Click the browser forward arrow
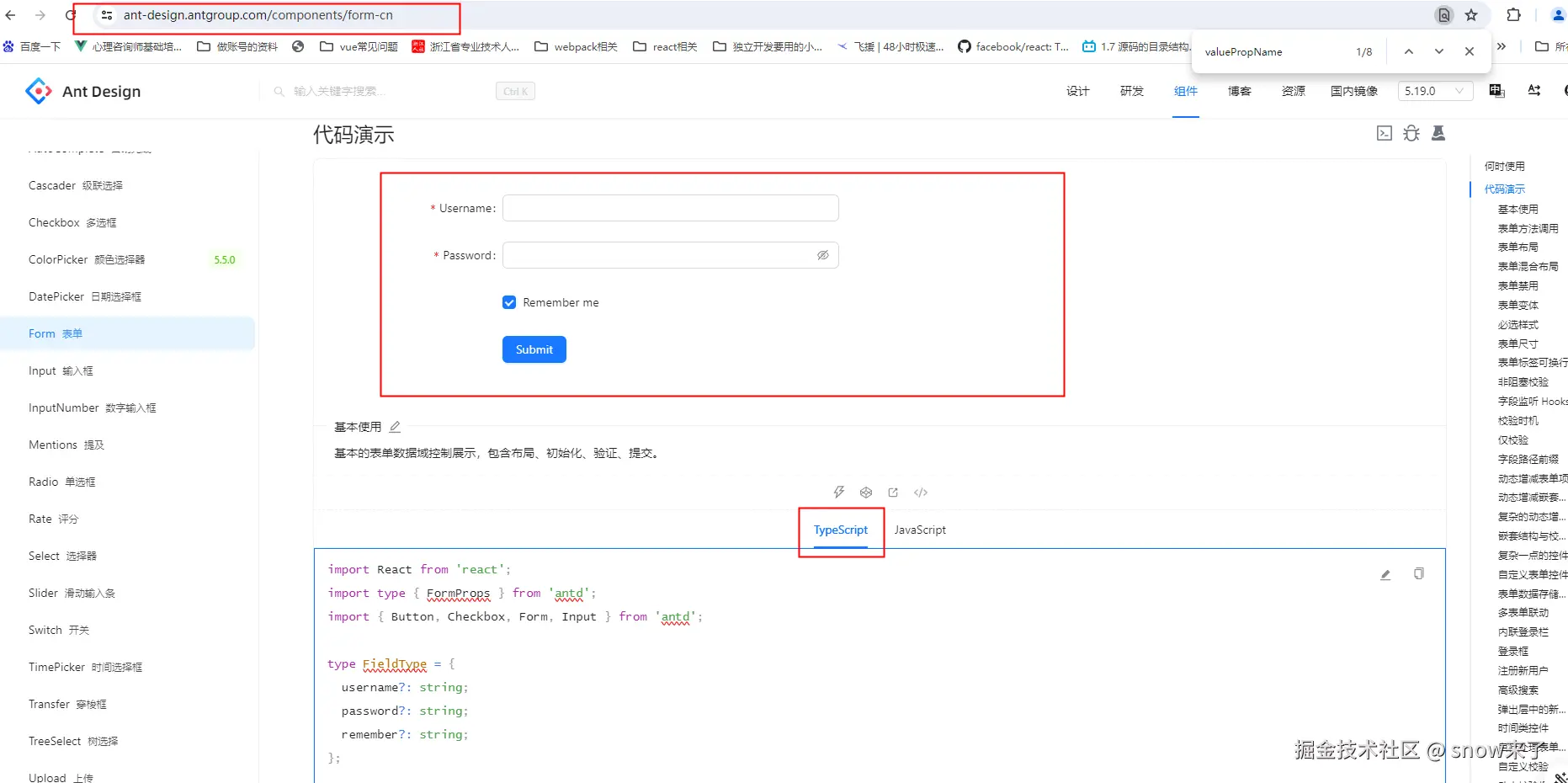The width and height of the screenshot is (1568, 783). pos(40,15)
